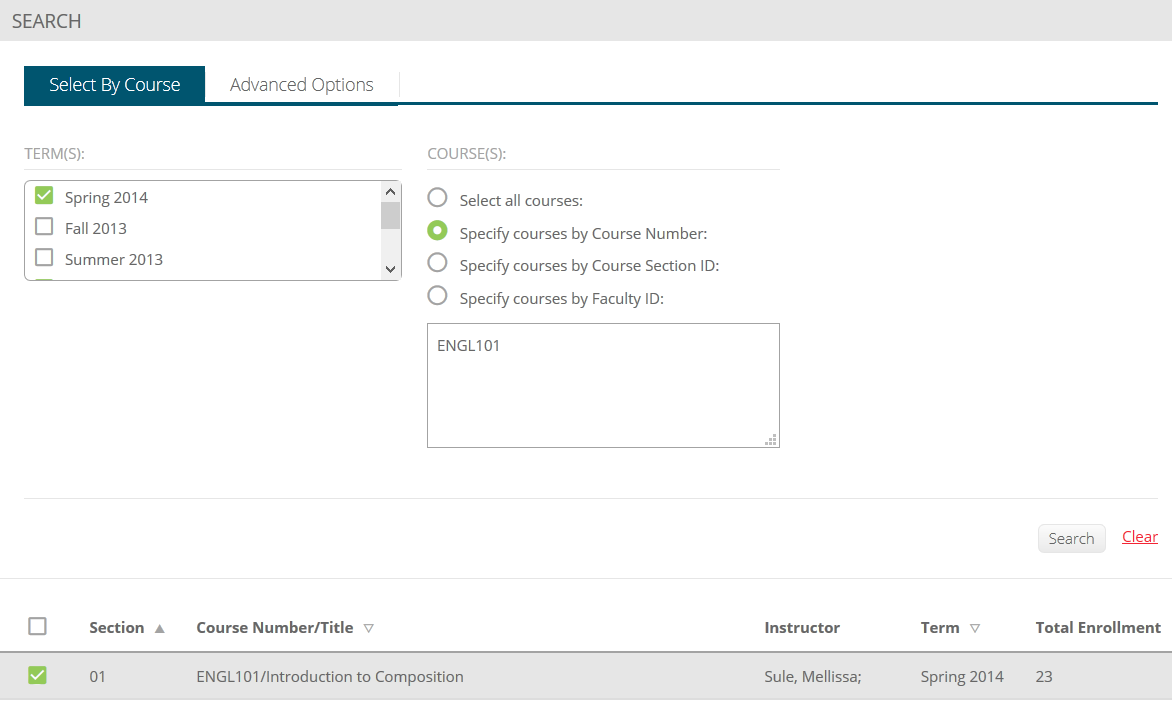The height and width of the screenshot is (713, 1172).
Task: Click the ENGL101/Introduction to Composition cell
Action: click(330, 676)
